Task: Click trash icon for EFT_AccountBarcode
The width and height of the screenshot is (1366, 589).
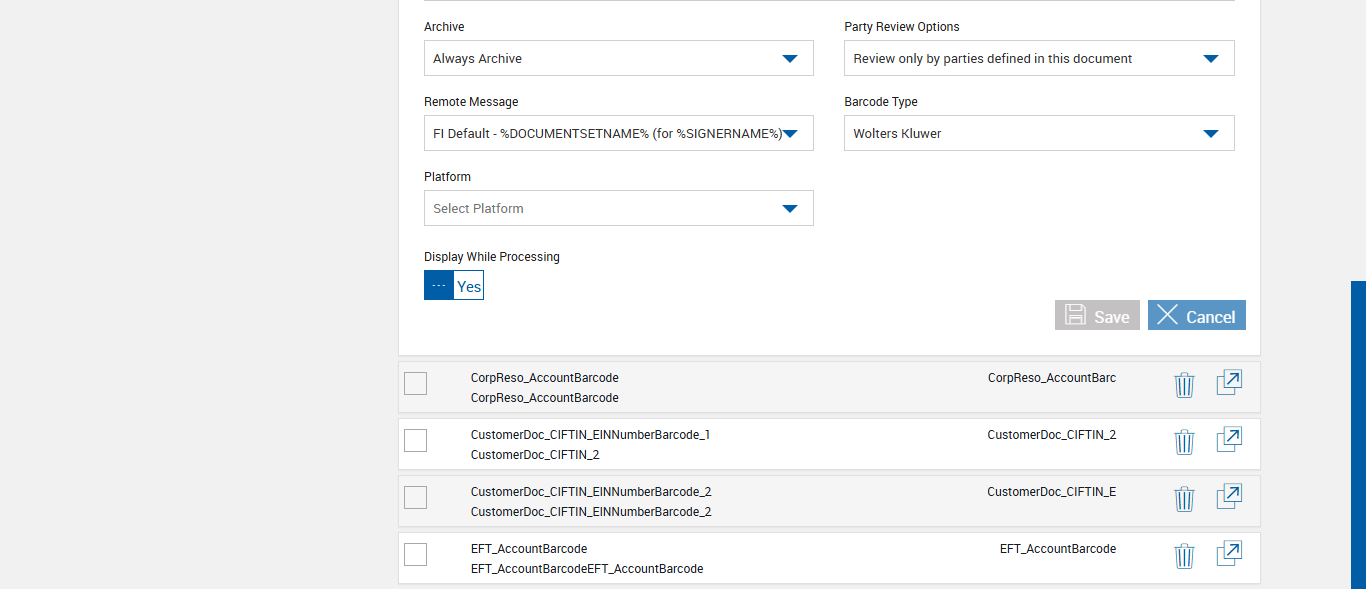Action: [x=1184, y=556]
